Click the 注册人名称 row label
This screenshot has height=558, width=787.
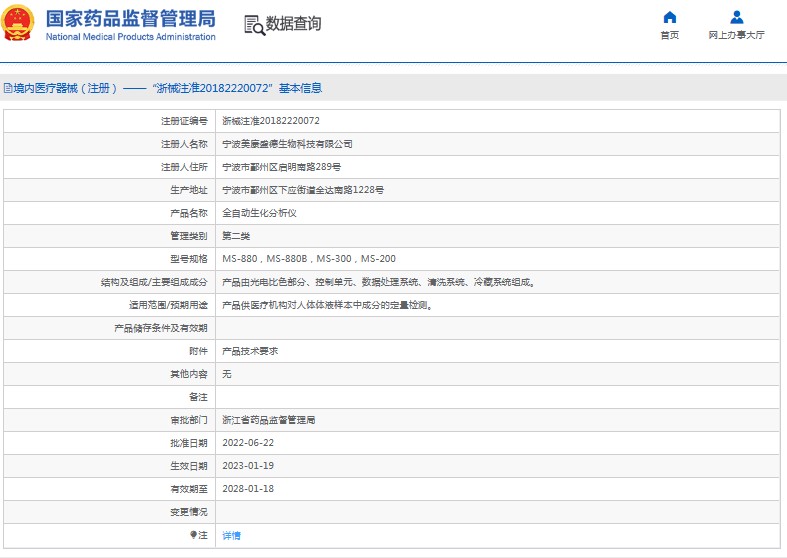184,144
